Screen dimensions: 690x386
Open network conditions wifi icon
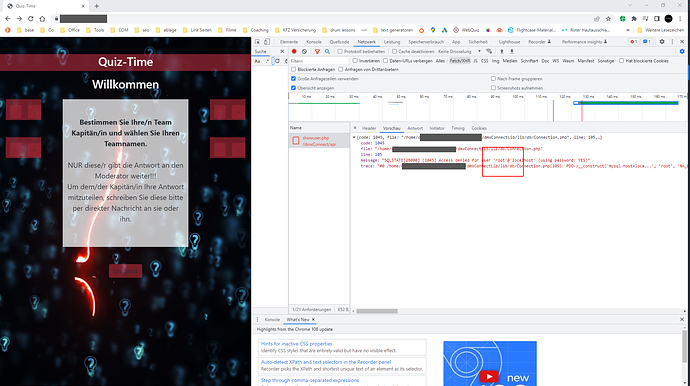point(489,51)
